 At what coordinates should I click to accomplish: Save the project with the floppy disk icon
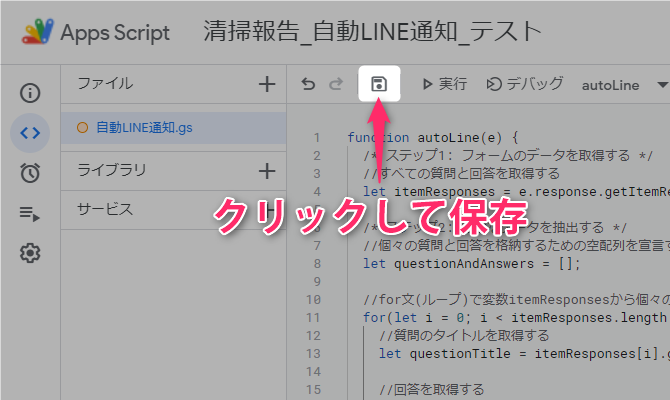pyautogui.click(x=379, y=84)
